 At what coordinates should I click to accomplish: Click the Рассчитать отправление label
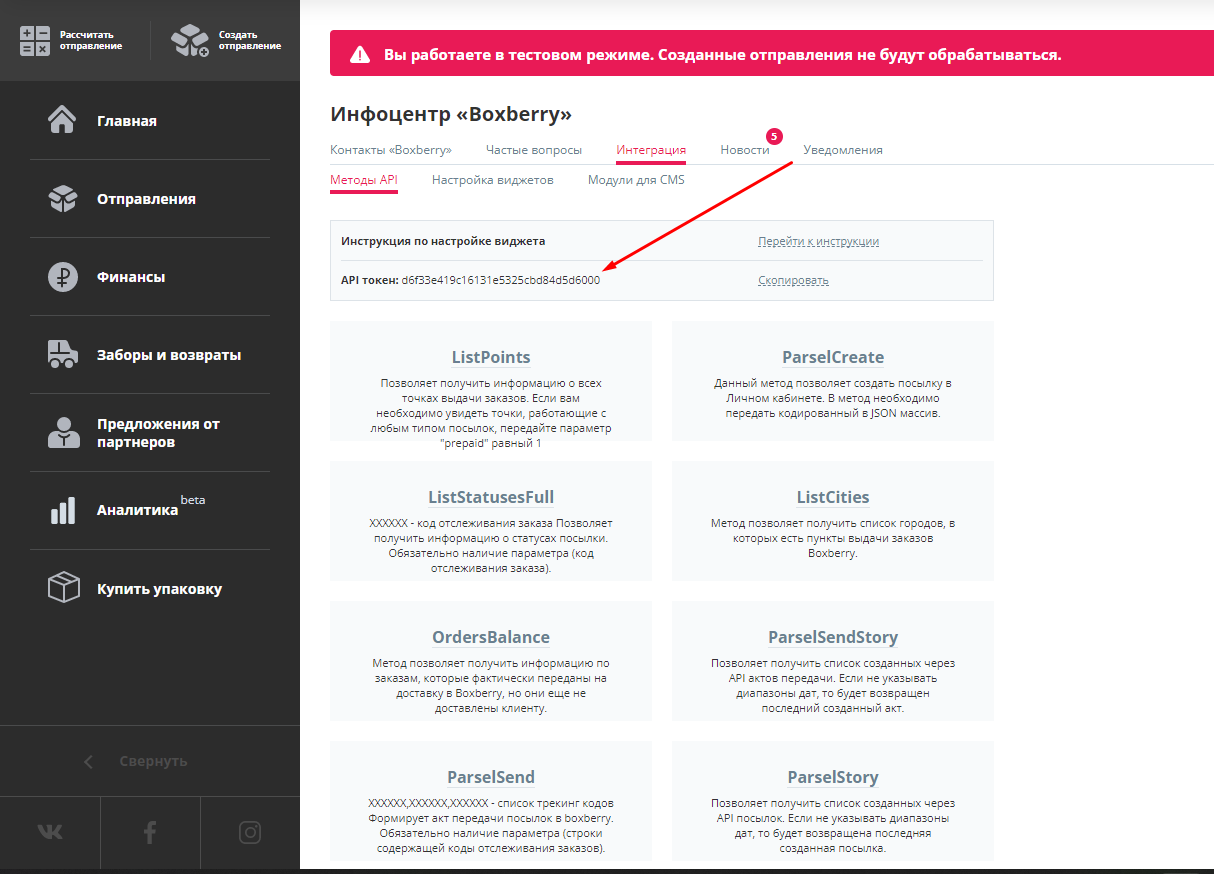(91, 40)
